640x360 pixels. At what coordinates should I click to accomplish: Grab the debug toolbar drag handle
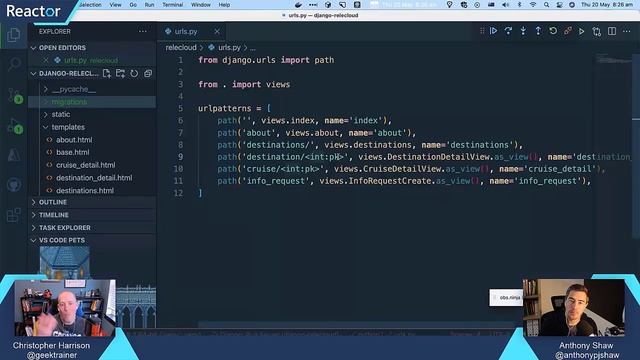coord(482,31)
